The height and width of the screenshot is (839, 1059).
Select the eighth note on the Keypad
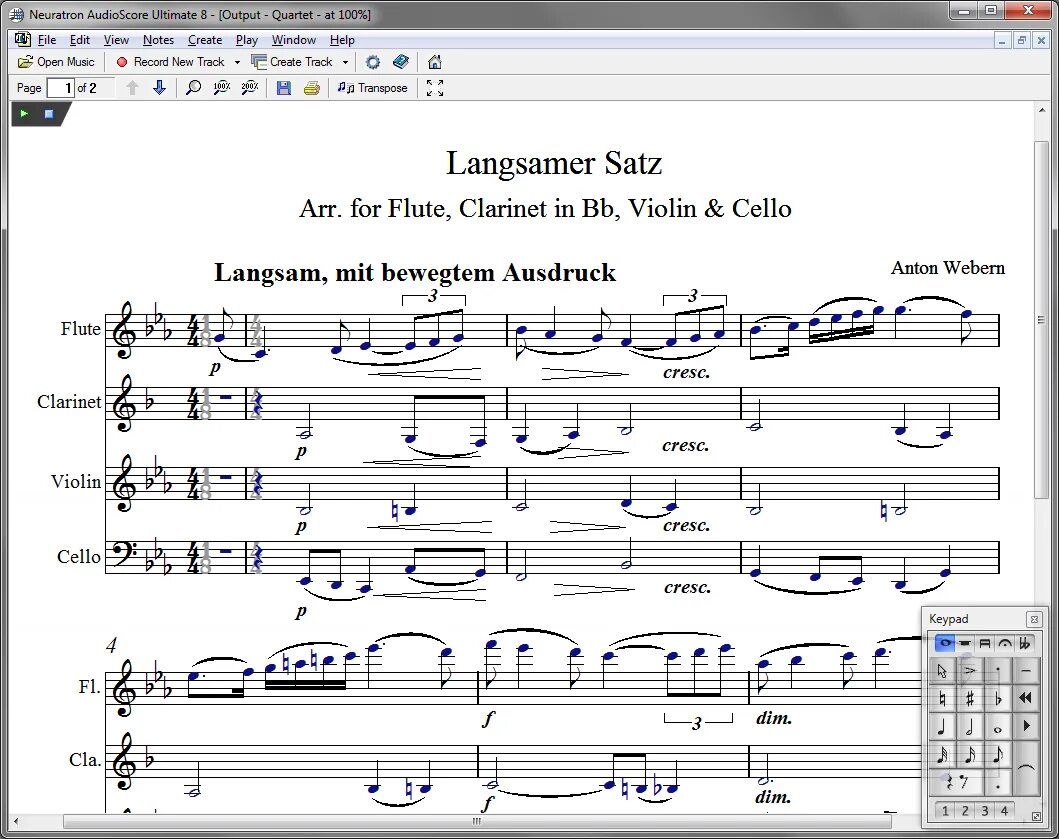(x=998, y=755)
